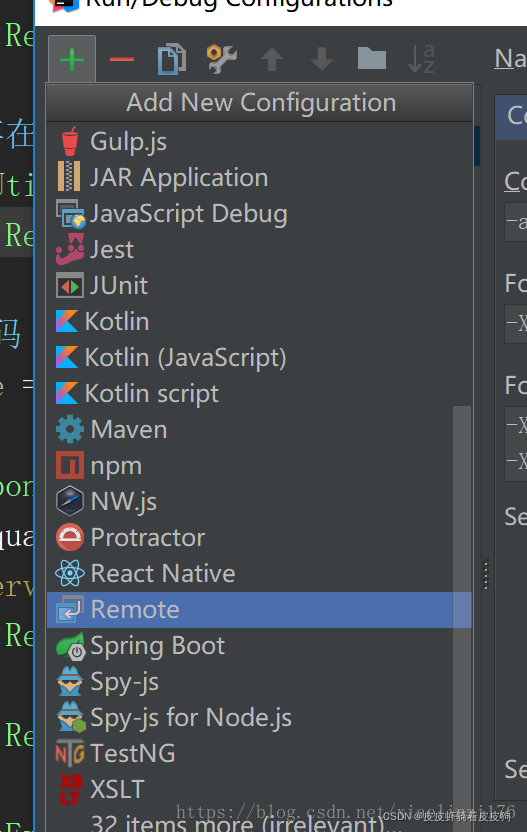Viewport: 527px width, 832px height.
Task: Click the Remote configuration icon
Action: tap(70, 609)
